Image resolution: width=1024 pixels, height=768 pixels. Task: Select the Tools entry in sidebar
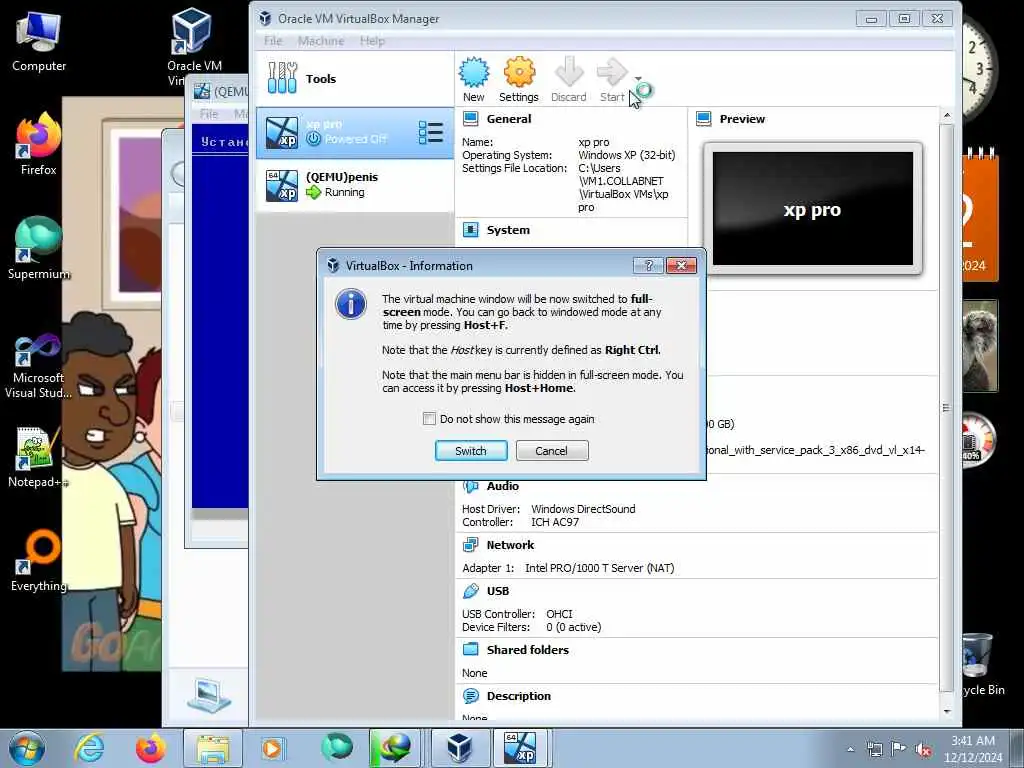(355, 79)
